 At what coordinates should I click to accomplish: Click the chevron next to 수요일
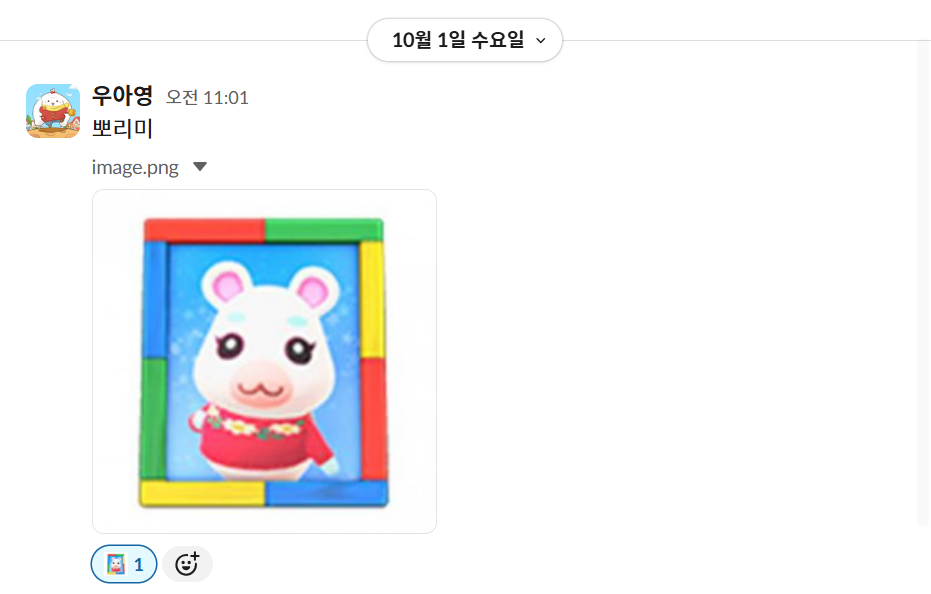(x=540, y=40)
